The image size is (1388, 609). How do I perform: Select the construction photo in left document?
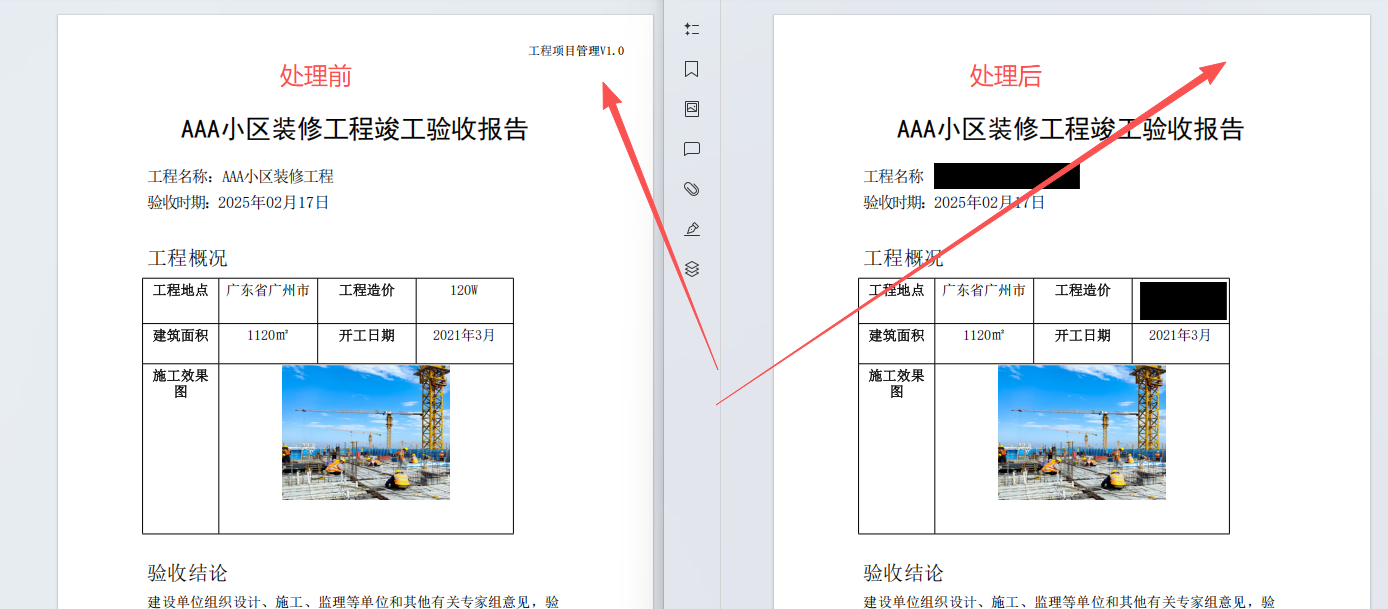pos(366,432)
